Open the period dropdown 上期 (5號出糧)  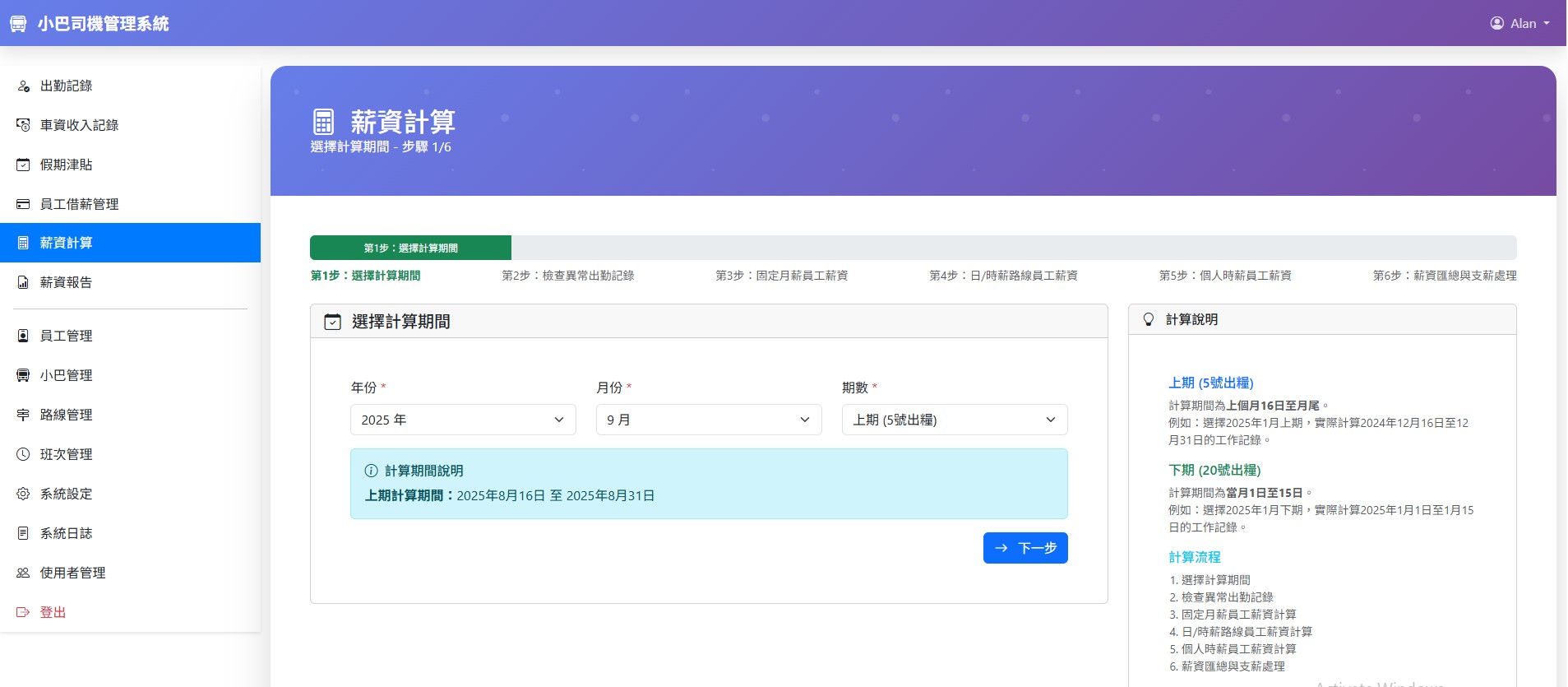[954, 420]
